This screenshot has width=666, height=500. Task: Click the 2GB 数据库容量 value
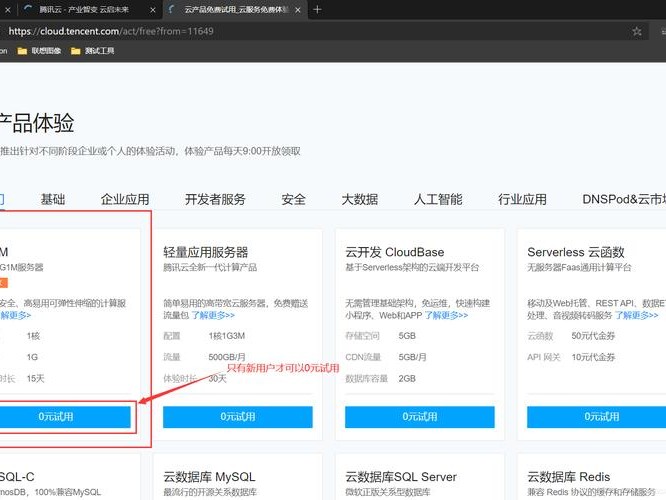[x=407, y=379]
